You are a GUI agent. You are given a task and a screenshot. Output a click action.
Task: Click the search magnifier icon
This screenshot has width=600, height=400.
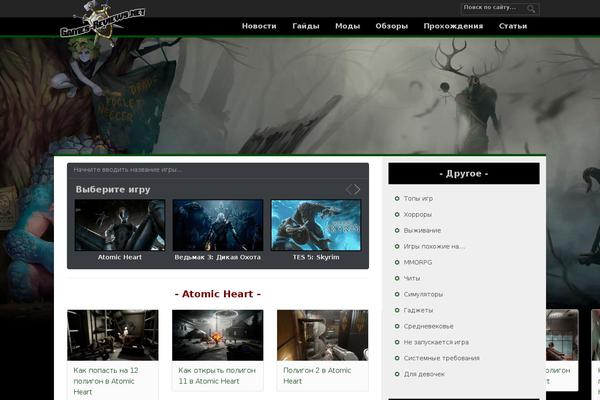pyautogui.click(x=531, y=8)
